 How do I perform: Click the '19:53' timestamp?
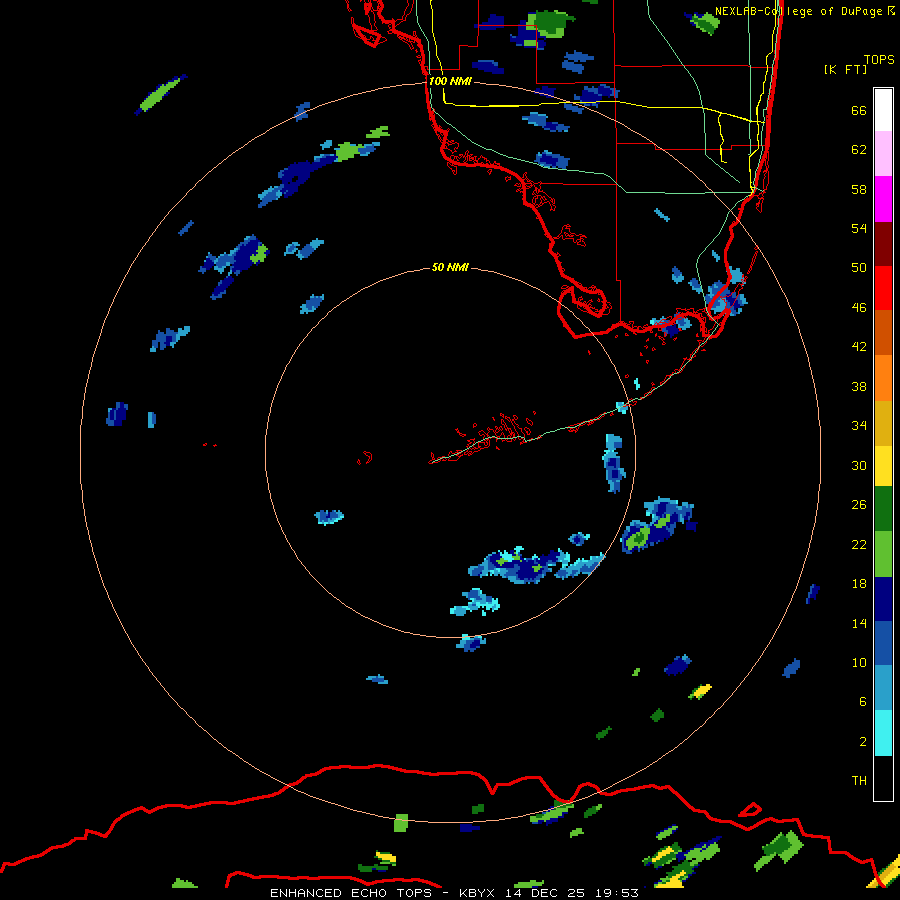617,893
